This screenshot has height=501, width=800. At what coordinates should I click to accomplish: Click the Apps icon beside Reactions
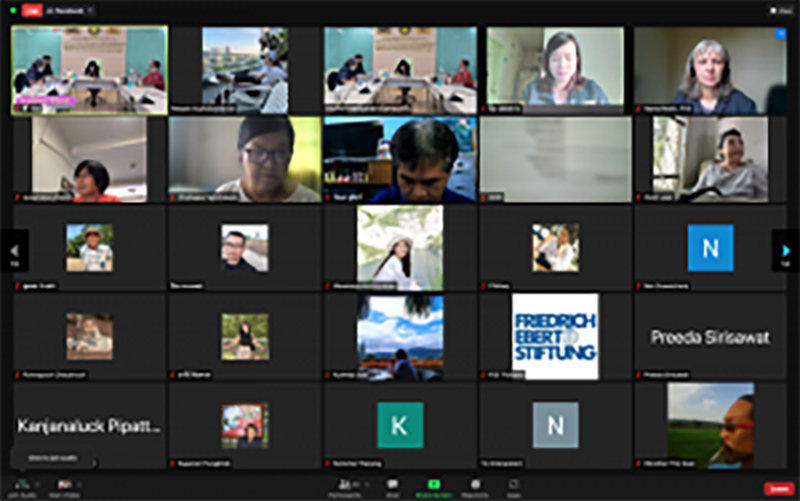click(x=513, y=486)
